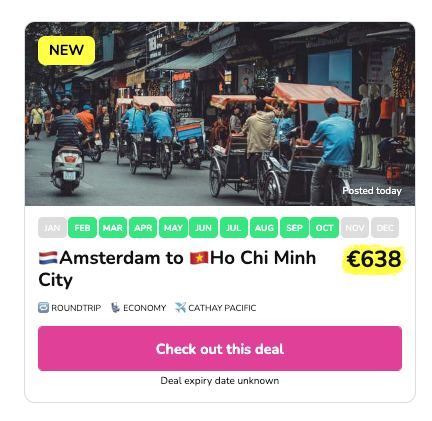Open the Amsterdam to Ho Chi Minh City title
432x421 pixels.
pyautogui.click(x=177, y=269)
